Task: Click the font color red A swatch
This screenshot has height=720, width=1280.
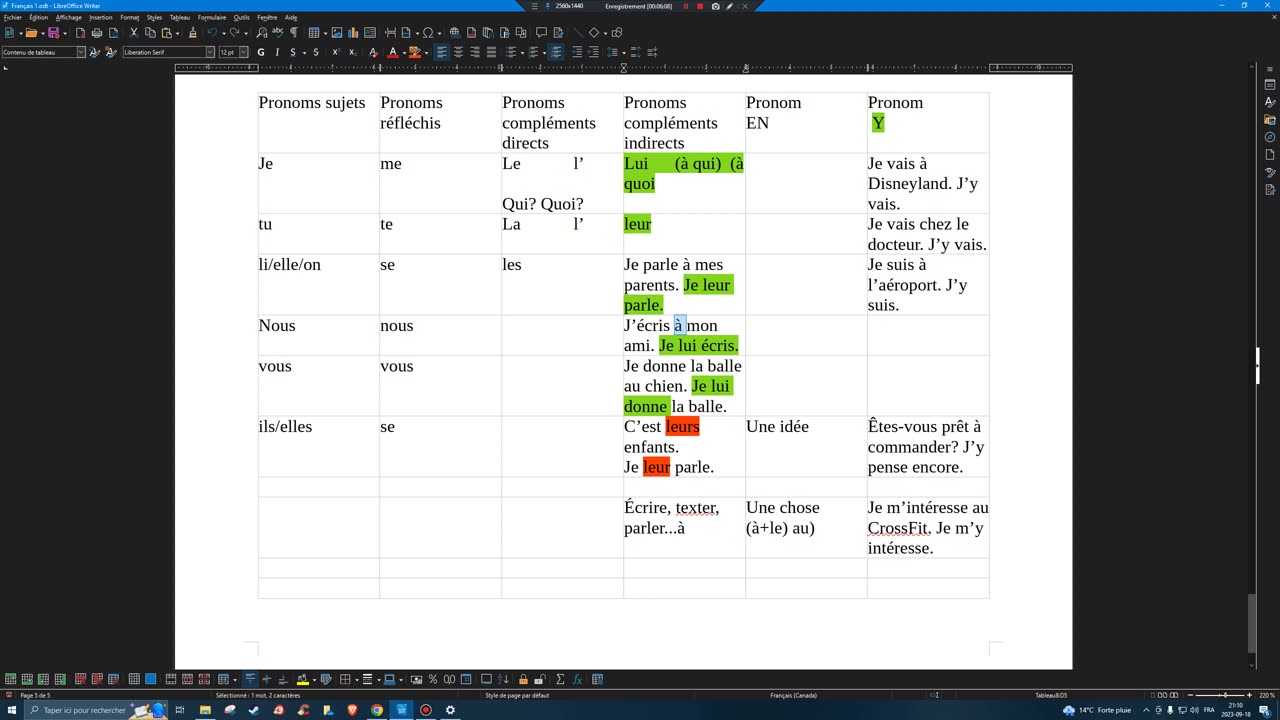Action: click(x=393, y=52)
